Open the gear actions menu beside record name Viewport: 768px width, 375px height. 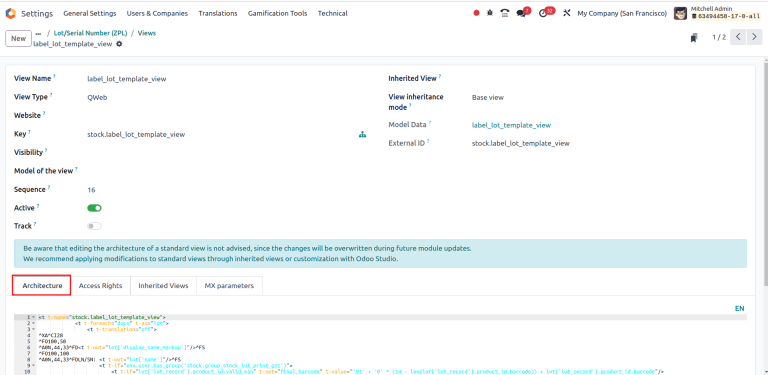[x=119, y=44]
